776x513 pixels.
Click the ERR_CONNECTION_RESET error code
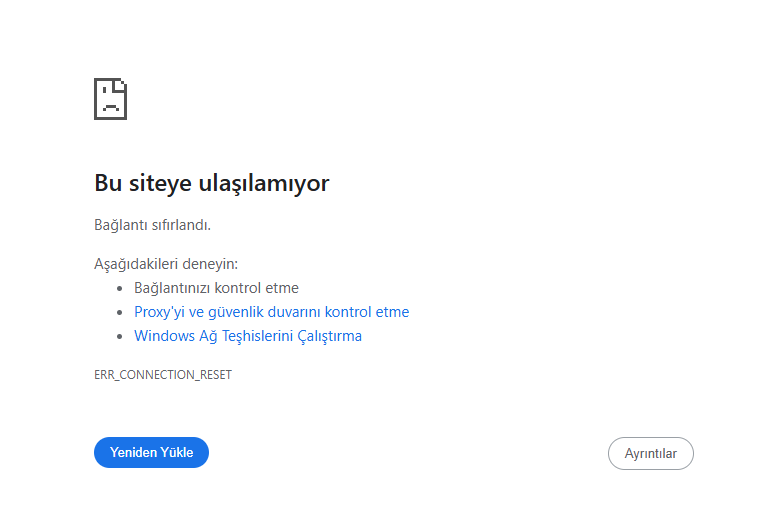pos(163,375)
